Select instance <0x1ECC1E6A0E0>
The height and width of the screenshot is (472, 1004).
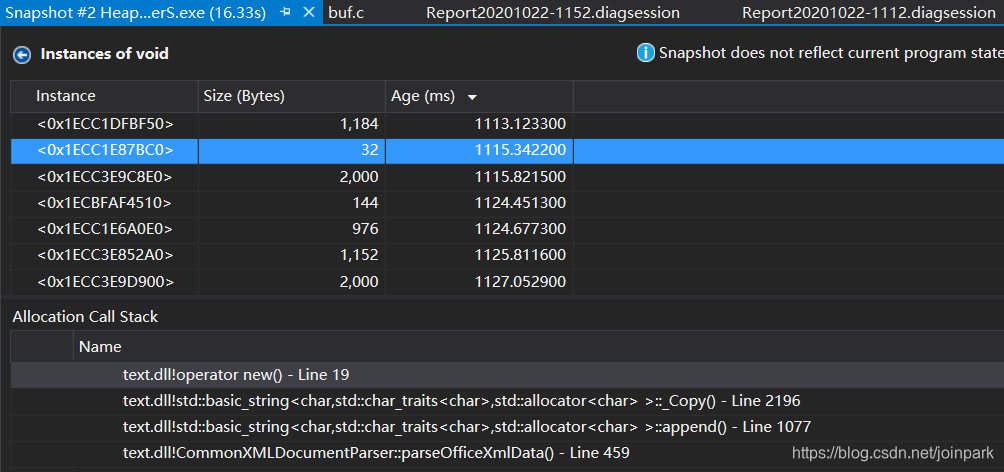105,229
